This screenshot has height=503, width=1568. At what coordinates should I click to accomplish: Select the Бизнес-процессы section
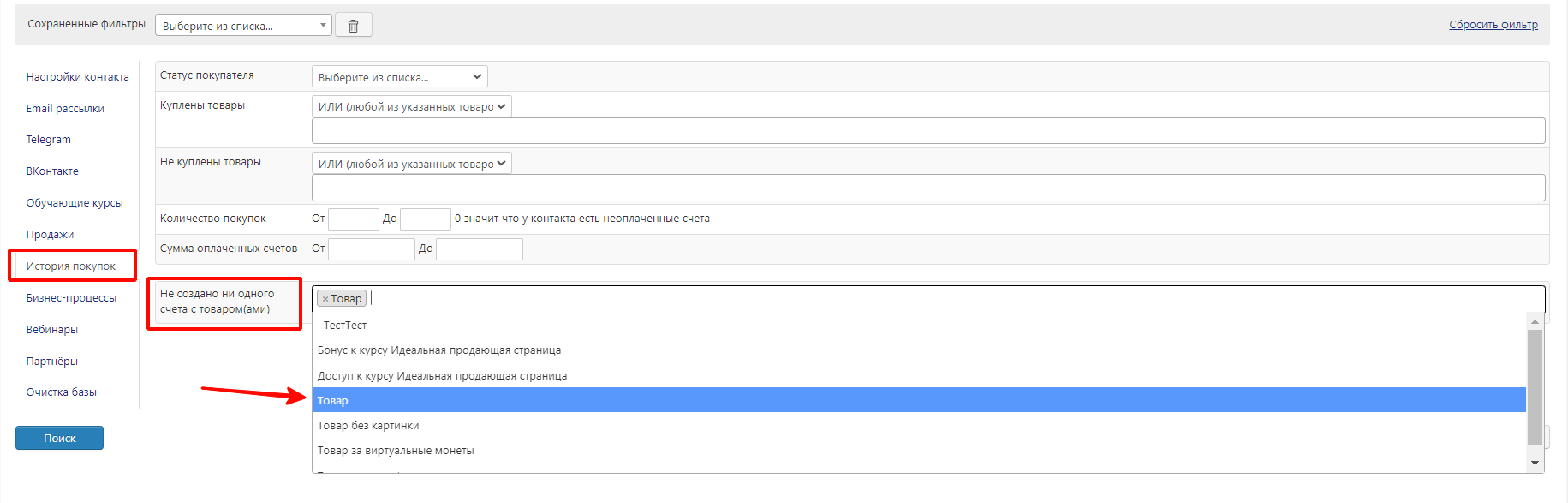[x=71, y=298]
